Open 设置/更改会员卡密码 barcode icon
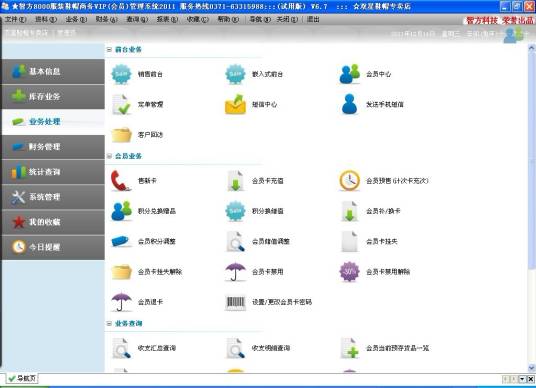Viewport: 536px width, 388px height. coord(235,302)
